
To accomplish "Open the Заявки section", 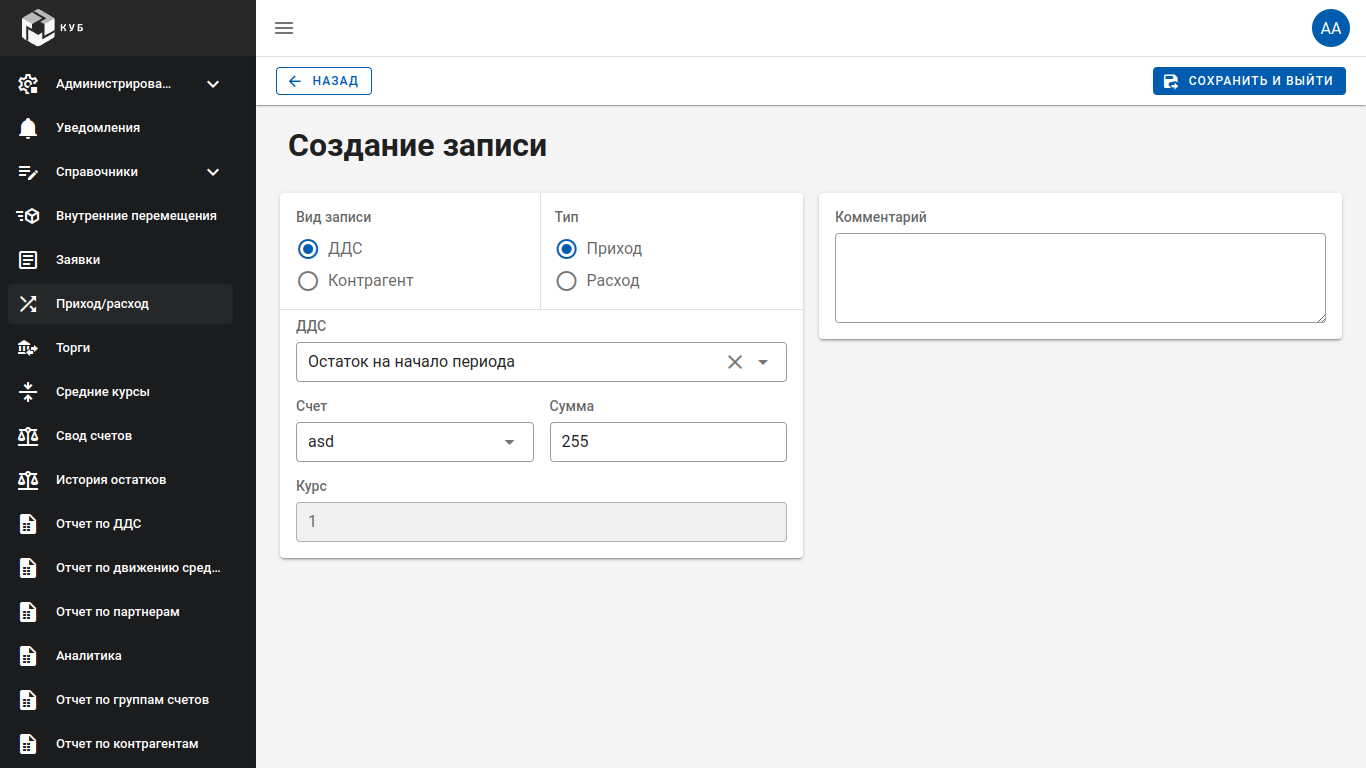I will [x=120, y=260].
